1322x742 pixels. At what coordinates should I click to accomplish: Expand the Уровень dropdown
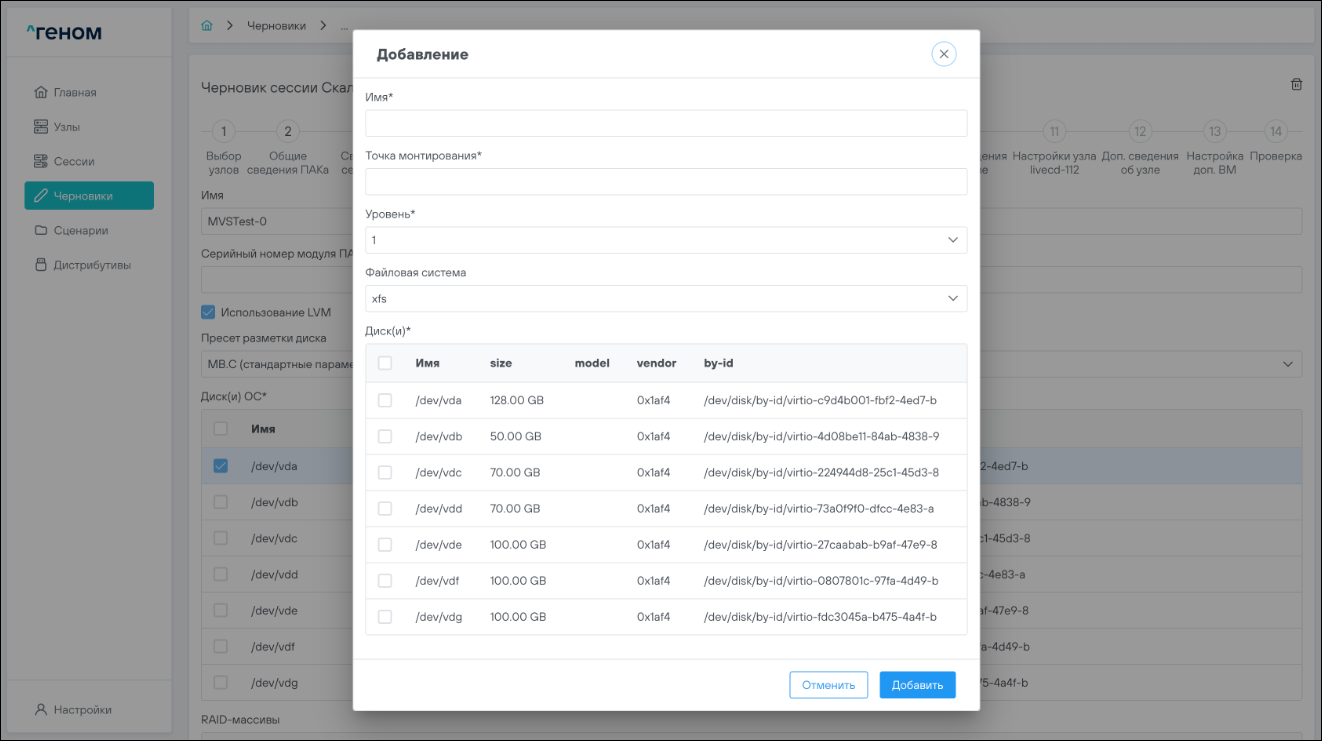click(666, 240)
